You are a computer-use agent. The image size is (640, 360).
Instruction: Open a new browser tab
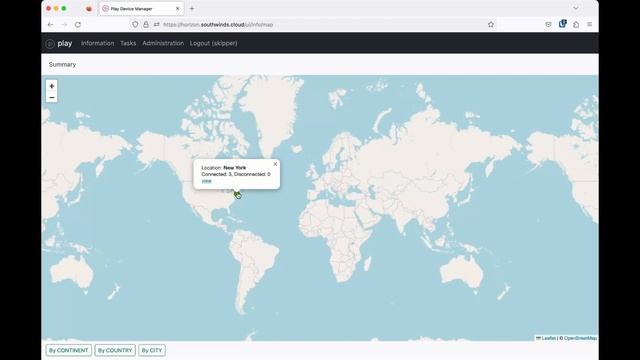(x=192, y=9)
